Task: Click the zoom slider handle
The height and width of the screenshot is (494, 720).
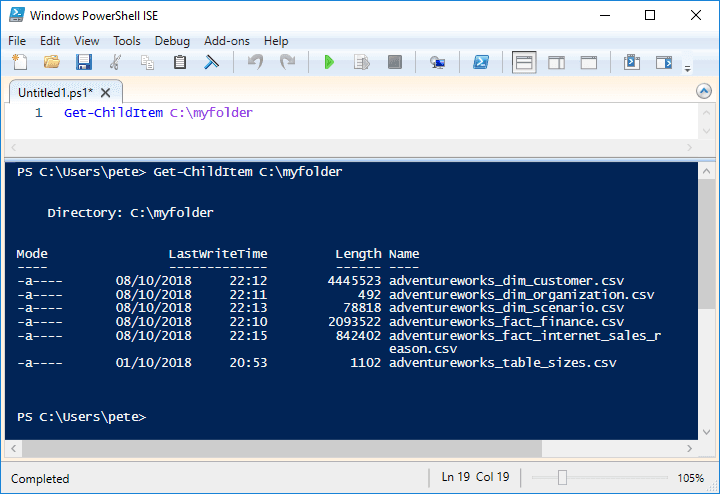Action: [562, 477]
